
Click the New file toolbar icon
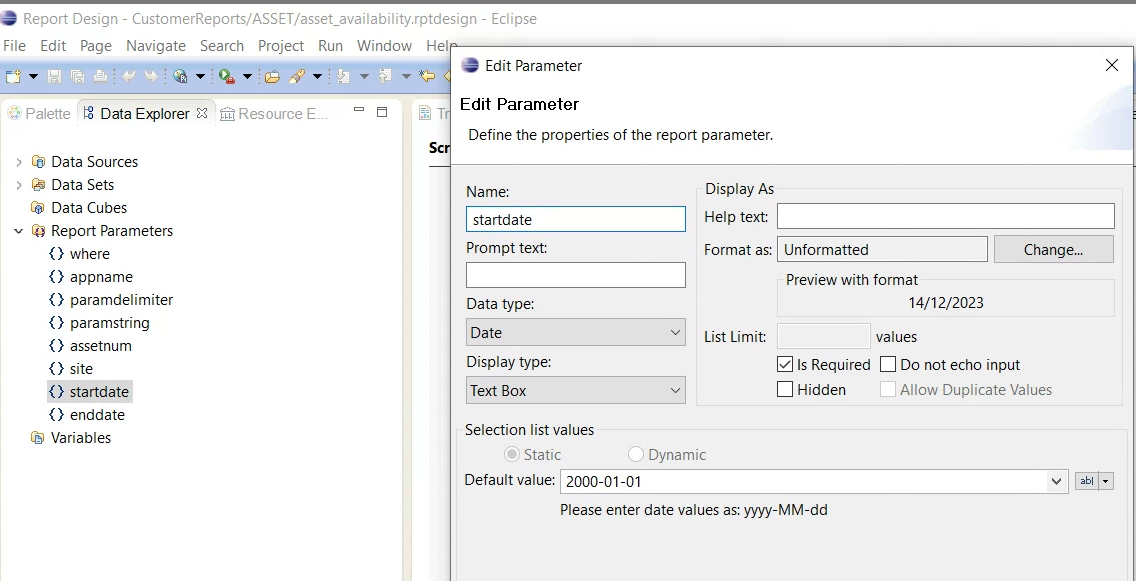[x=13, y=76]
